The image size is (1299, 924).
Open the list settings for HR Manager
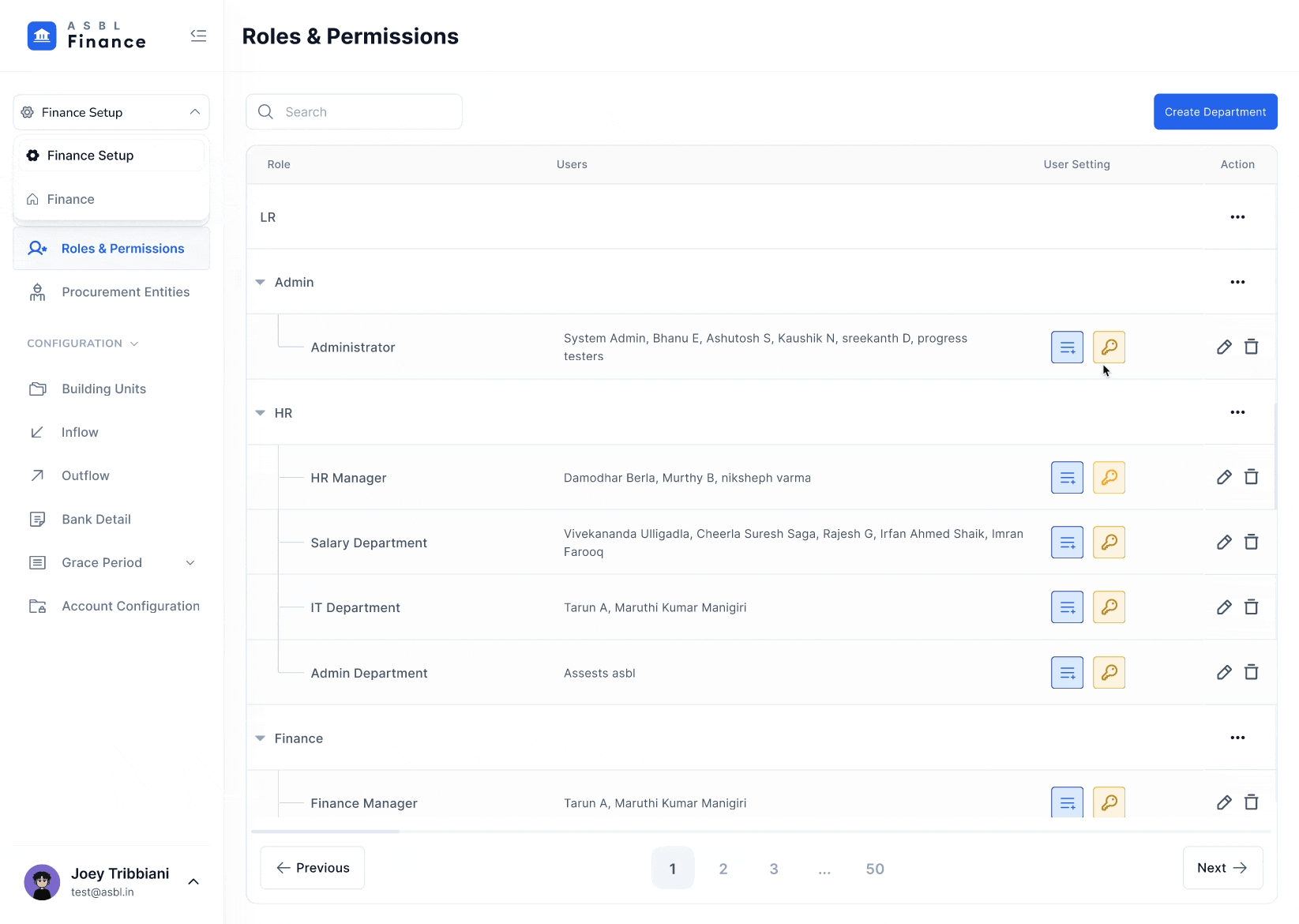coord(1067,477)
